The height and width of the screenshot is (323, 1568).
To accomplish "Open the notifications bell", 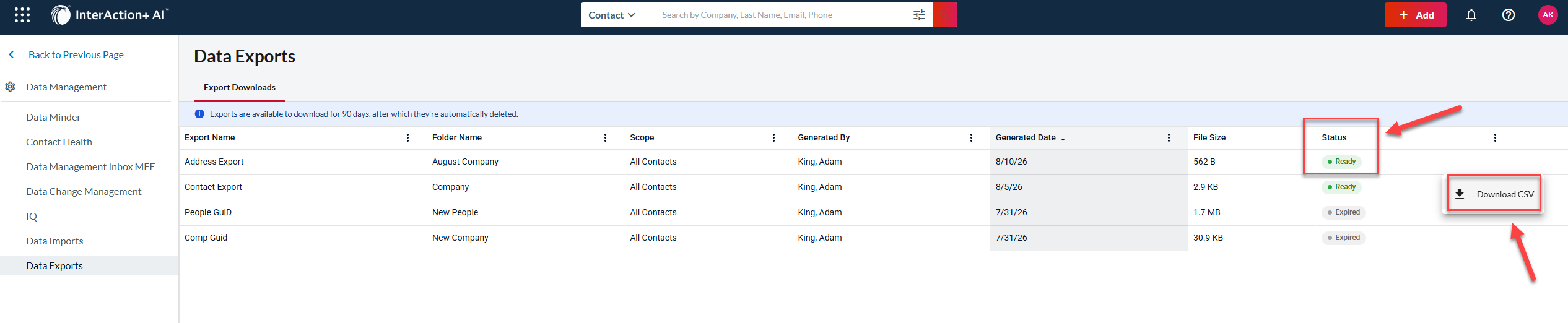I will 1471,15.
